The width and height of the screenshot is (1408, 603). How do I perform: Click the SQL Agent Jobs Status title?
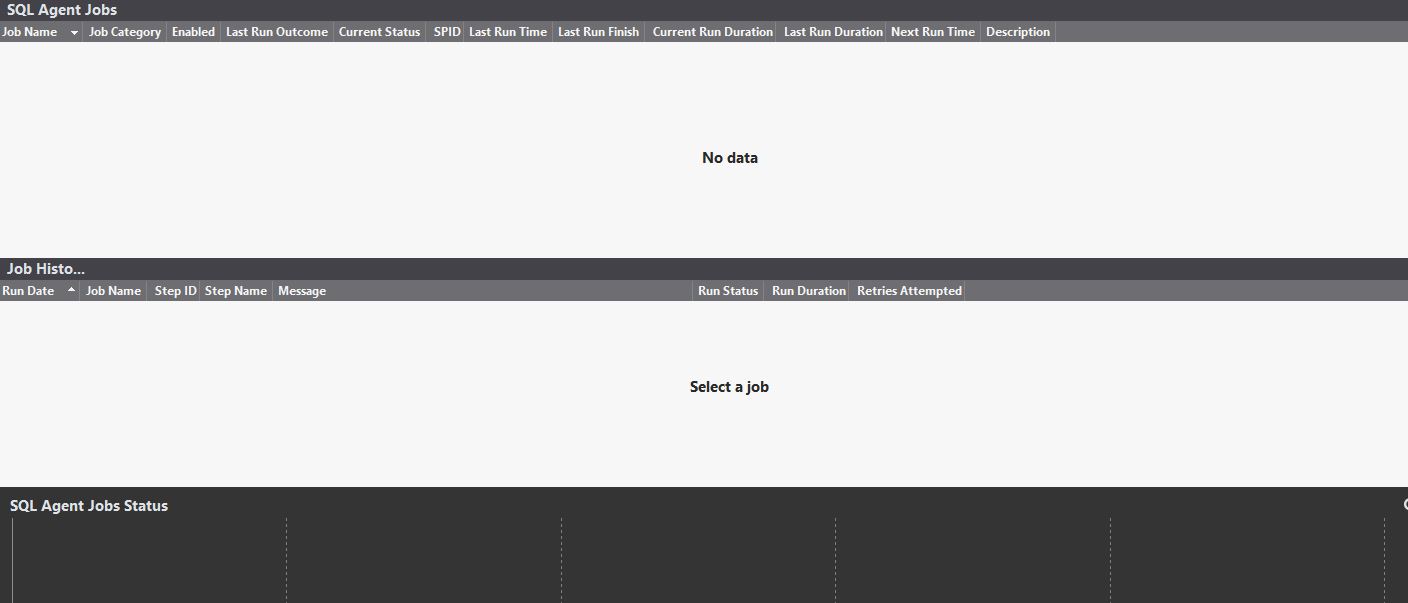click(89, 506)
